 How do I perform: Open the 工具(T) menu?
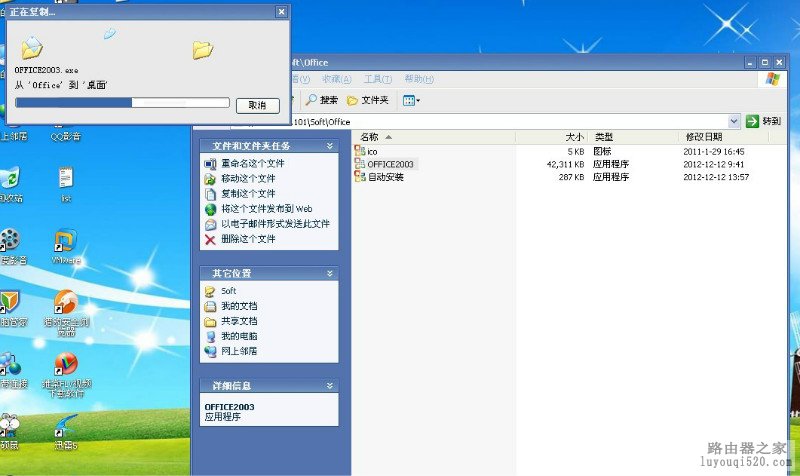(378, 79)
